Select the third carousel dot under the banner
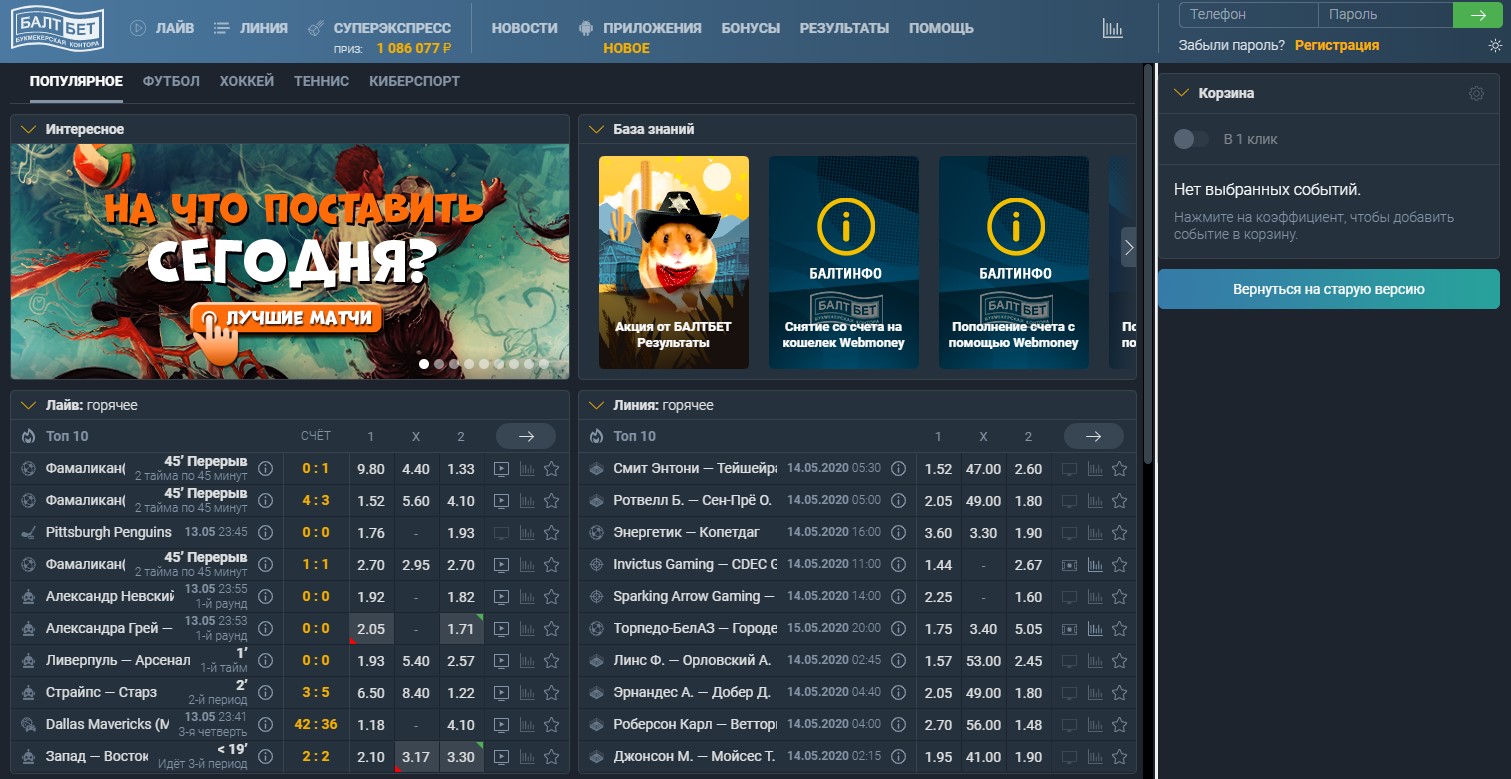The height and width of the screenshot is (779, 1511). point(453,364)
